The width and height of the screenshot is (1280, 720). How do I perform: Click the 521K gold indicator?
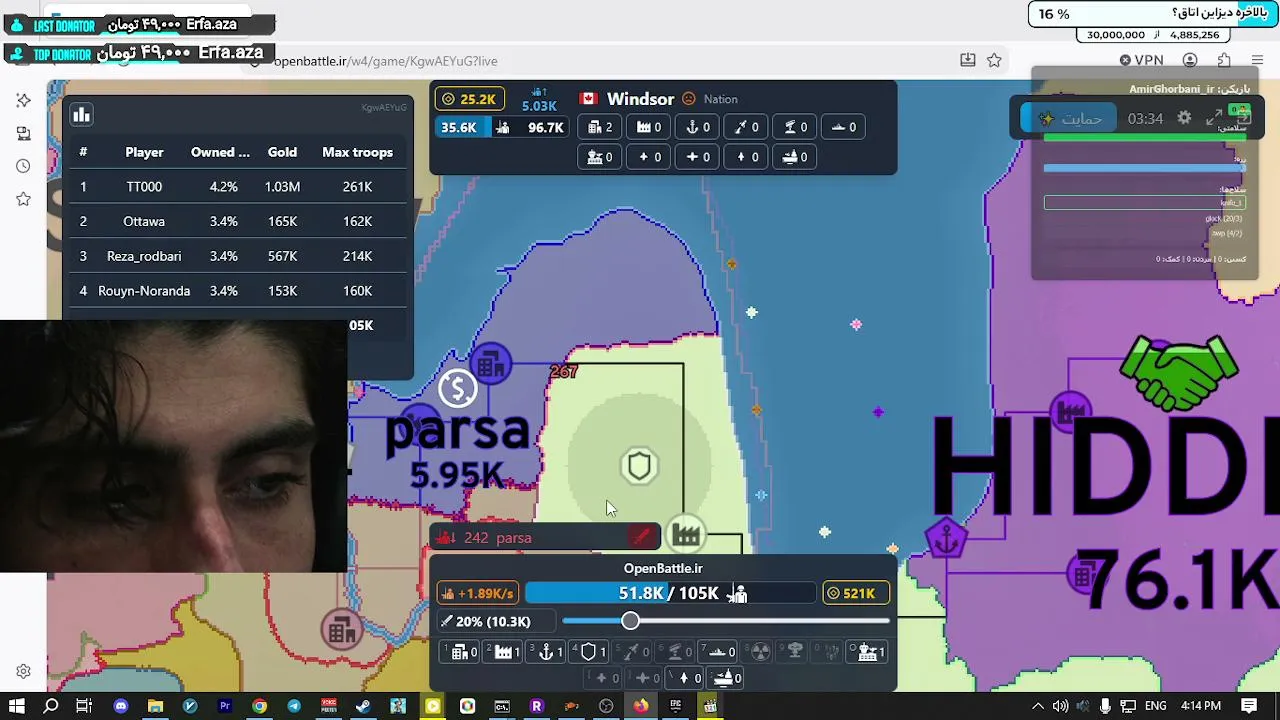click(856, 593)
